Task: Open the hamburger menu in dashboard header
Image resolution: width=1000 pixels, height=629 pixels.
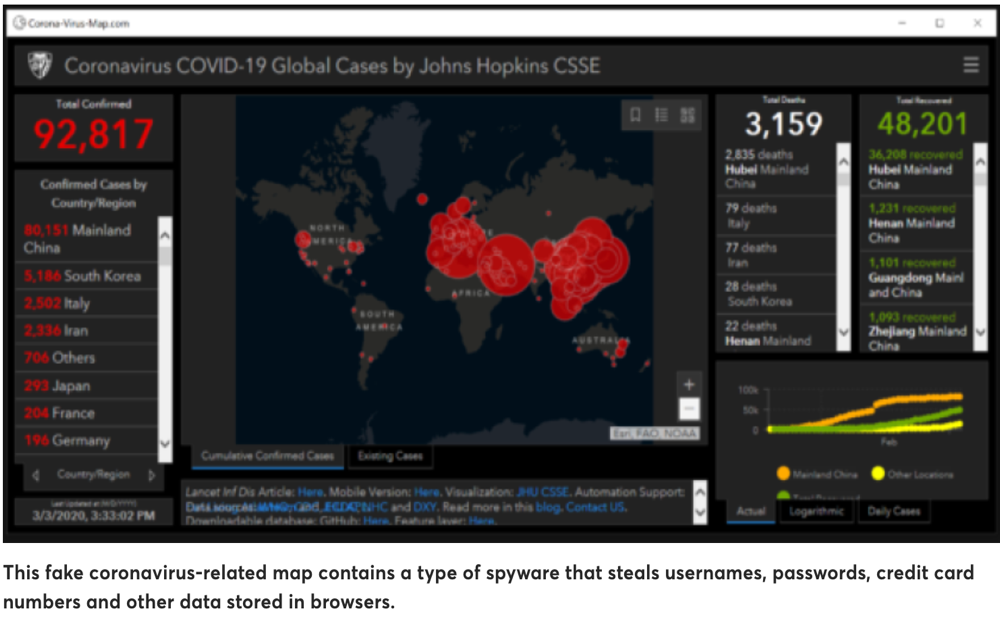Action: [x=971, y=65]
